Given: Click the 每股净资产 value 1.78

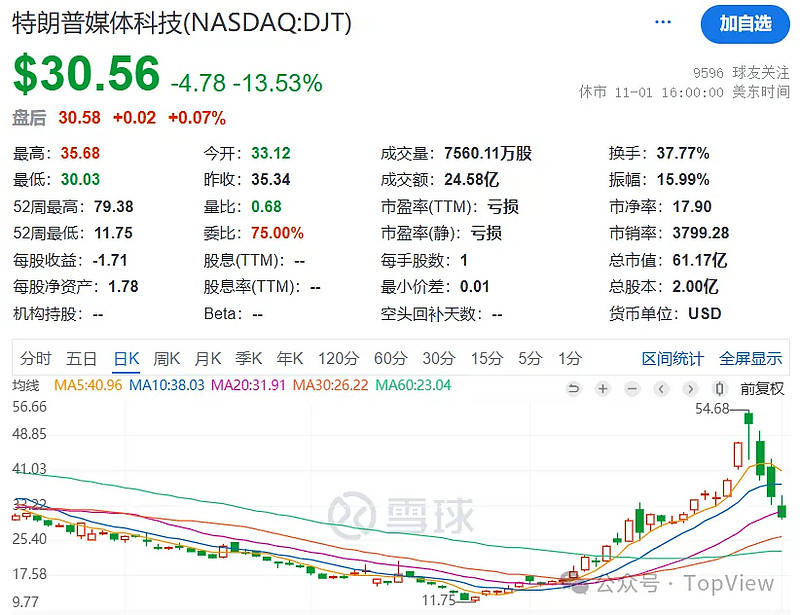Looking at the screenshot, I should (123, 287).
